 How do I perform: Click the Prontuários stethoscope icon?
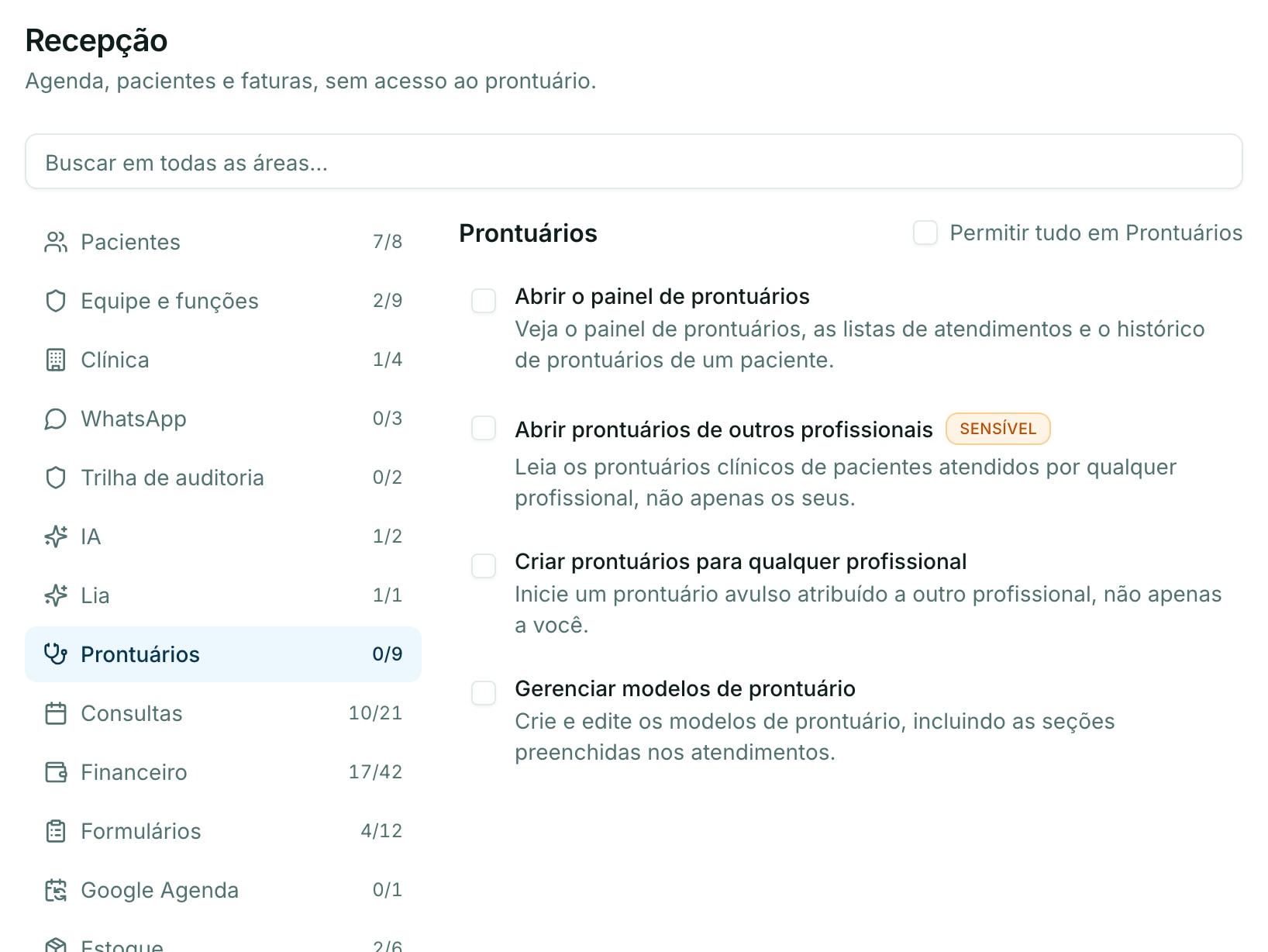[x=56, y=654]
